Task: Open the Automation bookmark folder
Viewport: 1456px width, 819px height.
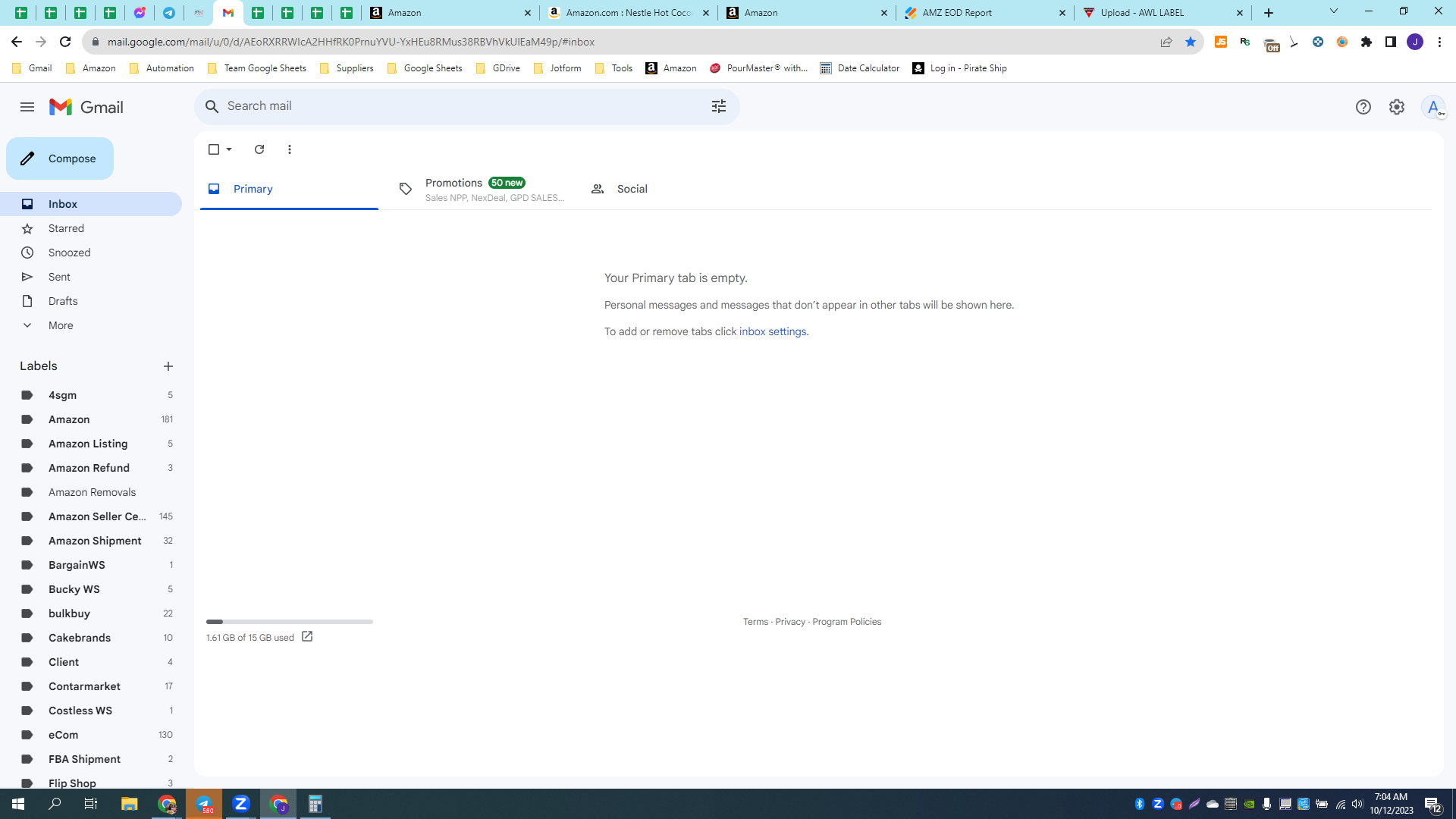Action: tap(162, 68)
